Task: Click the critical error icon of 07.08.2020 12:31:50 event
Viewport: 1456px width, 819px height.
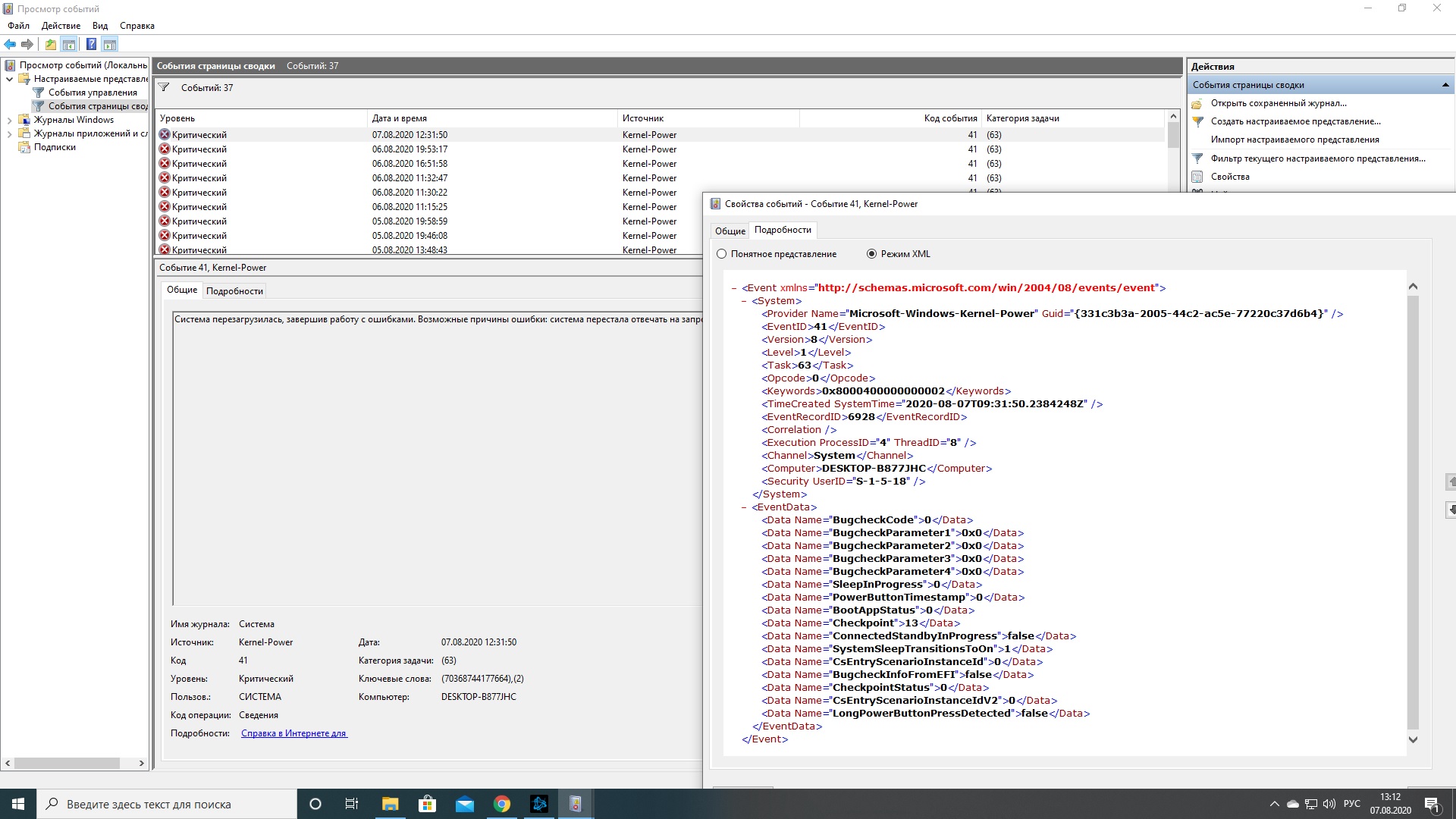Action: coord(164,134)
